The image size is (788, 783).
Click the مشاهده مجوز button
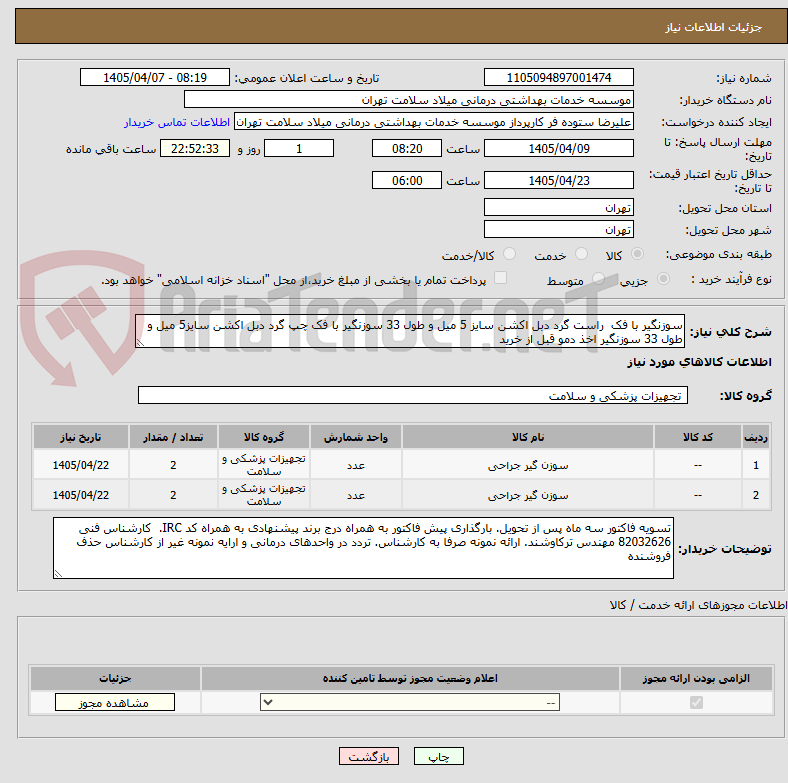tap(115, 702)
